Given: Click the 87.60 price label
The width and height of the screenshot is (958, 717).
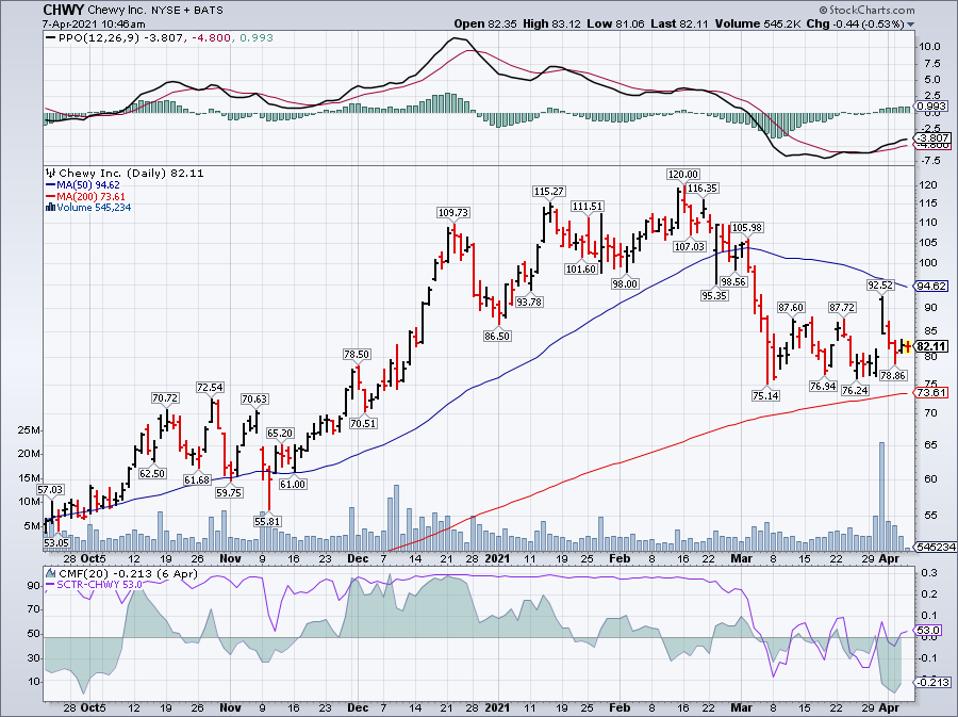Looking at the screenshot, I should tap(791, 307).
